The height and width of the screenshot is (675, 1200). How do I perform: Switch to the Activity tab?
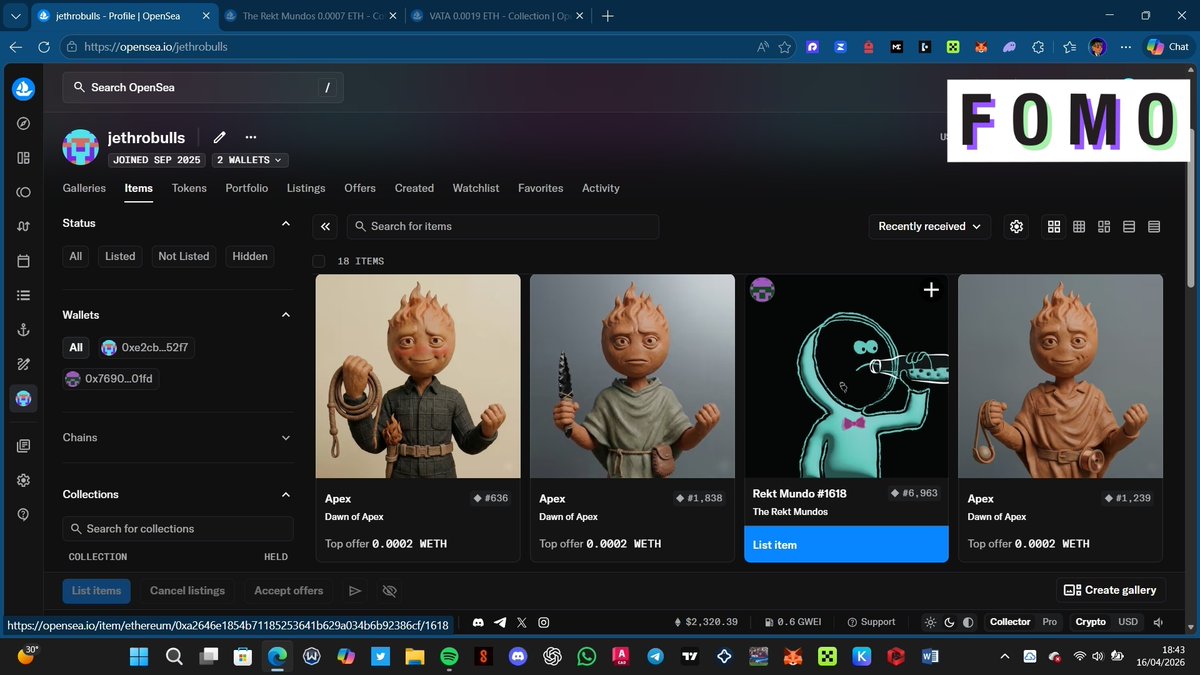601,188
